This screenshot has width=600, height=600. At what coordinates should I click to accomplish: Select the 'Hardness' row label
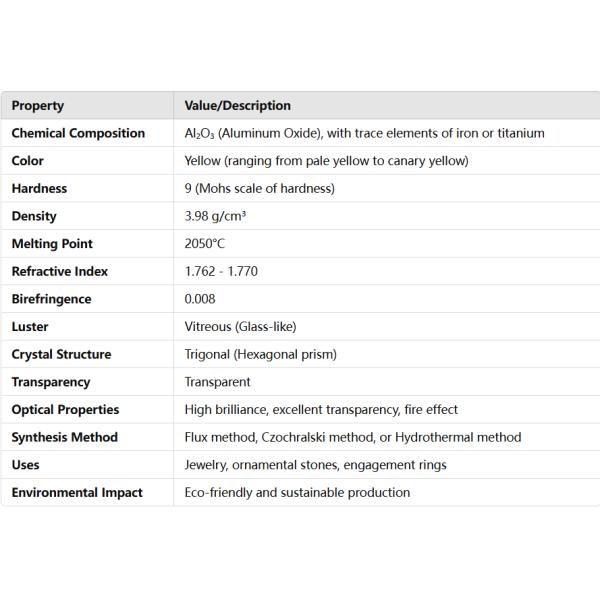pos(40,189)
